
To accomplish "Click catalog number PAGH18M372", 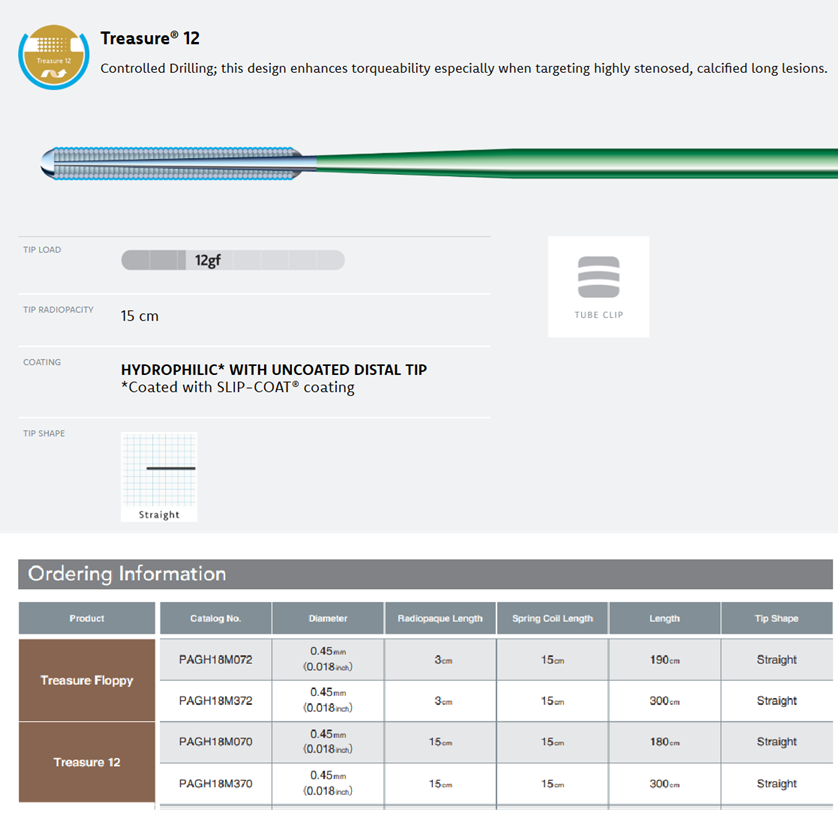I will click(215, 701).
